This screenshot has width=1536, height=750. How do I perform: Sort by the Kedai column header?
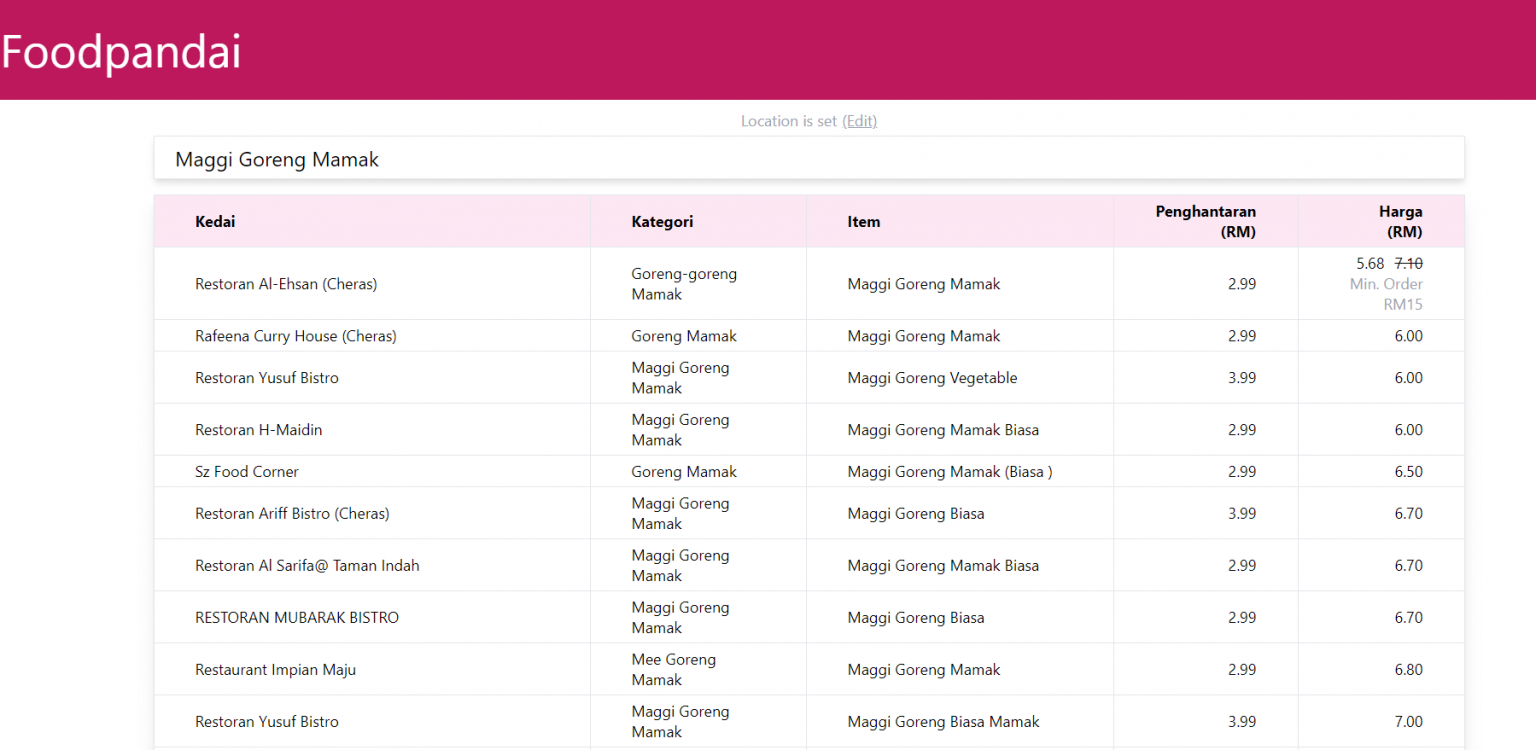coord(215,221)
